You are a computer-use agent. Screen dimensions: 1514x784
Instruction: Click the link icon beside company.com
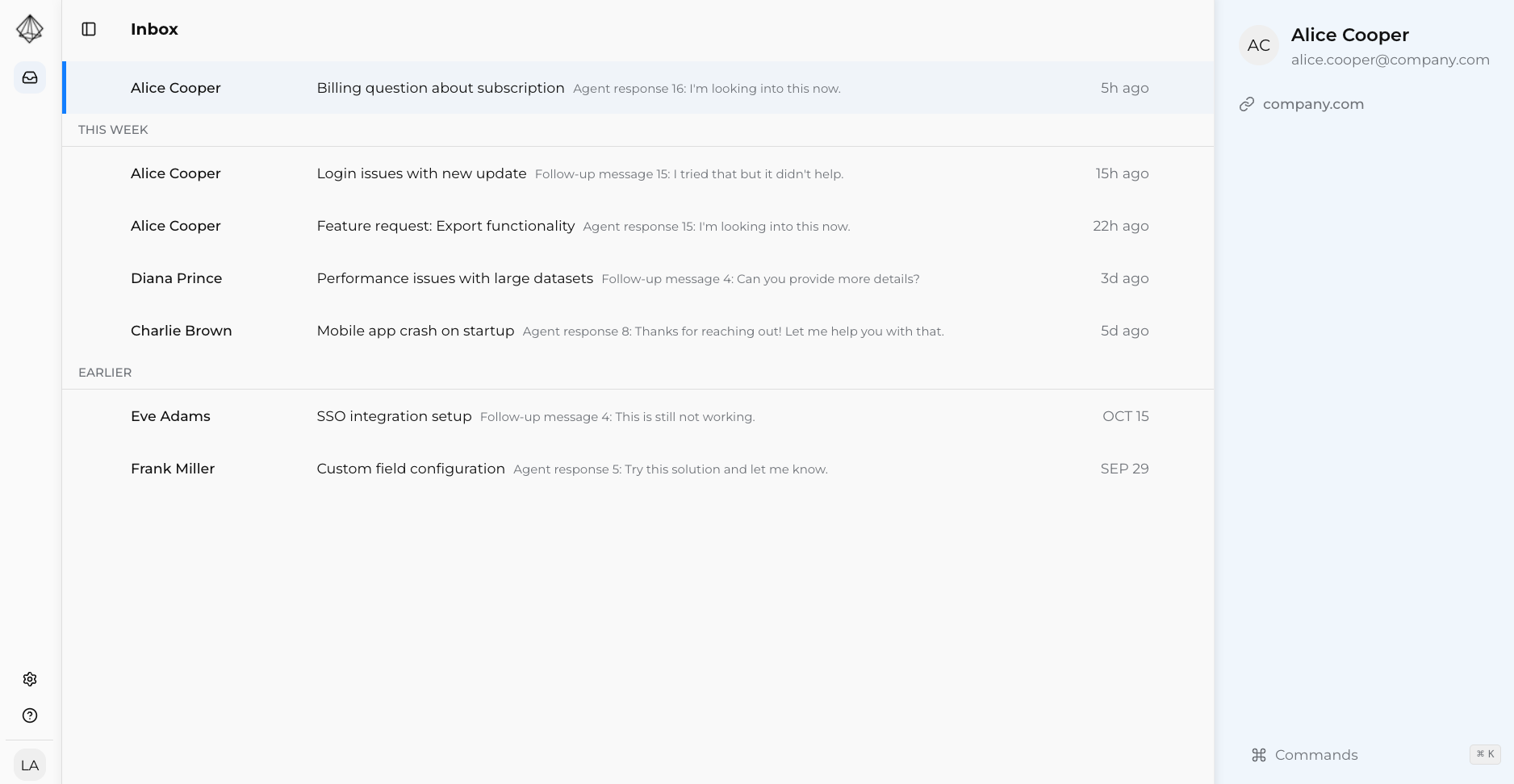(1247, 104)
